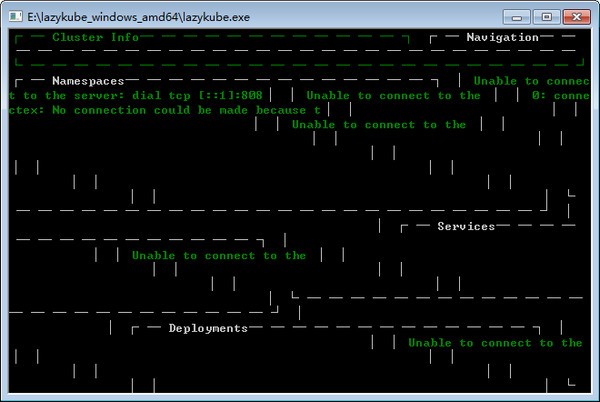Switch to the Services panel
The image size is (600, 402).
[x=466, y=227]
